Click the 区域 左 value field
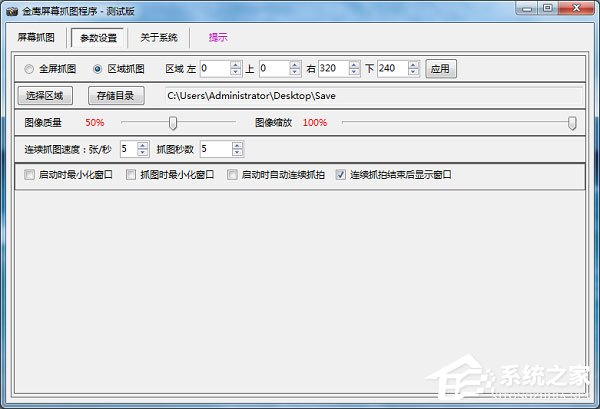The height and width of the screenshot is (409, 600). pos(215,69)
